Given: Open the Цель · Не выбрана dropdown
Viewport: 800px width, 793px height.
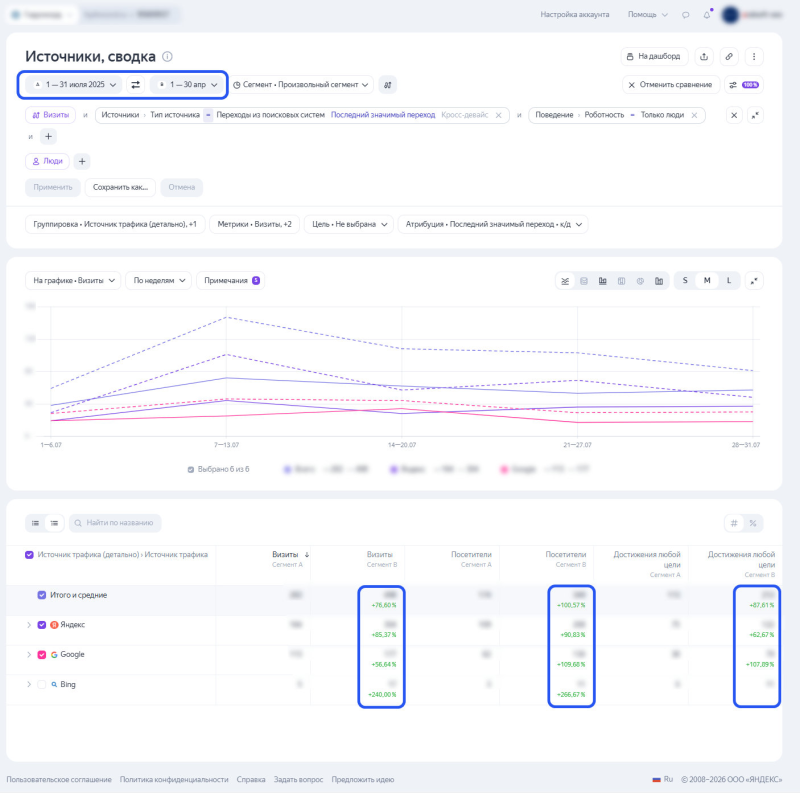Looking at the screenshot, I should click(349, 225).
